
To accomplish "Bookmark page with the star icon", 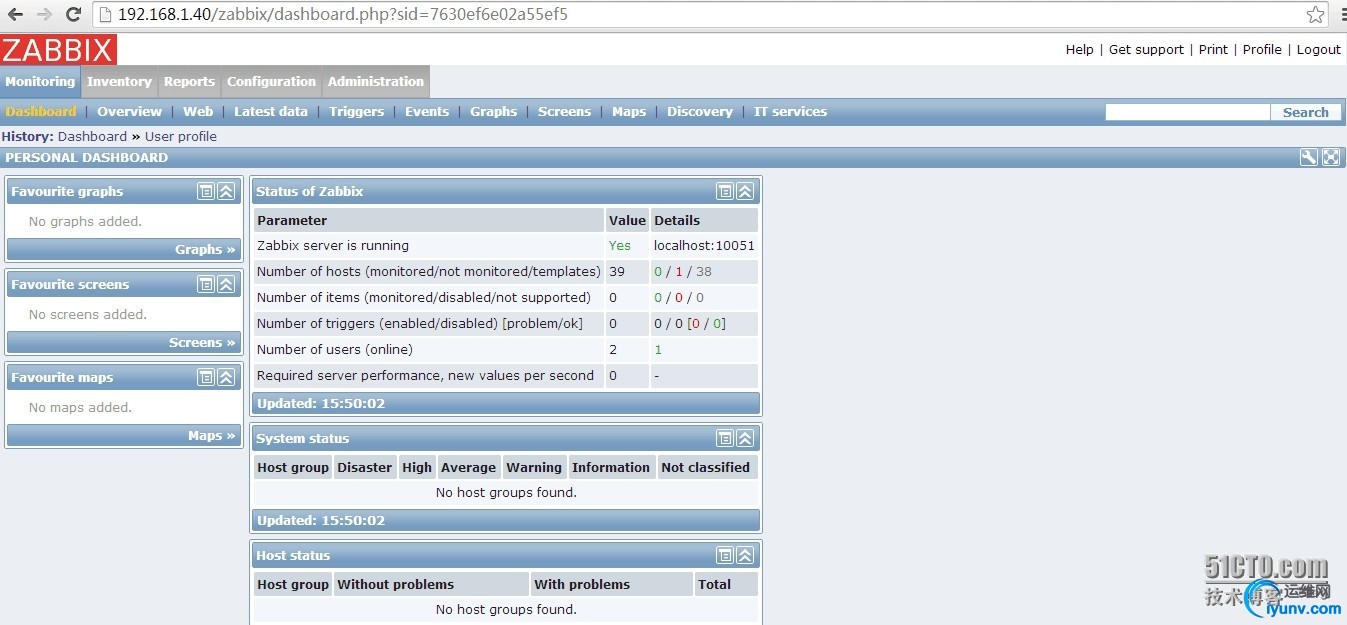I will (1315, 15).
